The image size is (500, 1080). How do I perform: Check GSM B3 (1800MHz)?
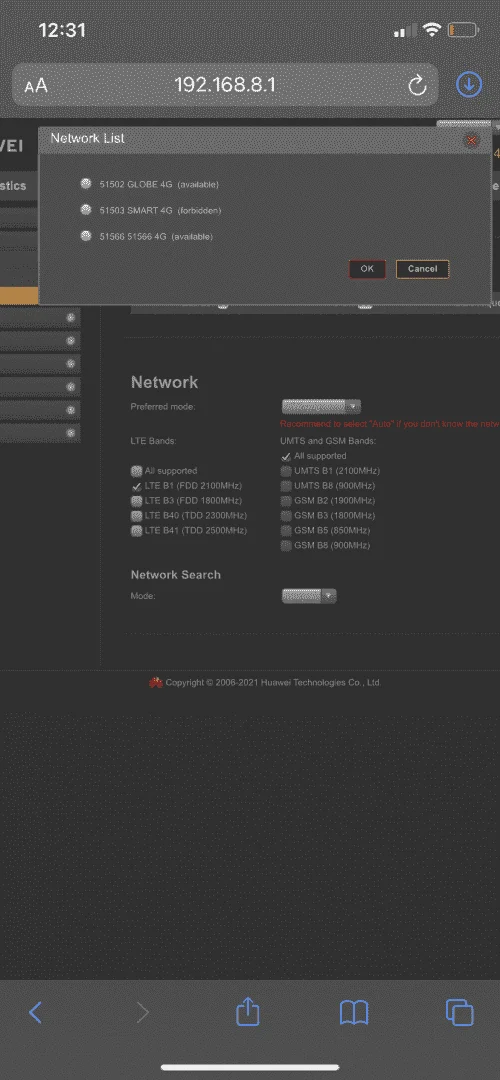(286, 516)
